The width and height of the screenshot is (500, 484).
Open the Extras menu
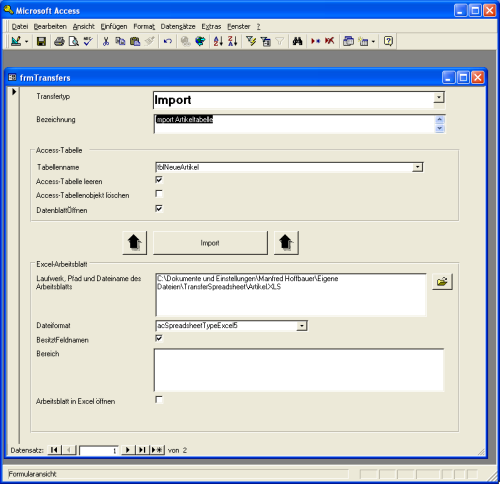coord(211,26)
